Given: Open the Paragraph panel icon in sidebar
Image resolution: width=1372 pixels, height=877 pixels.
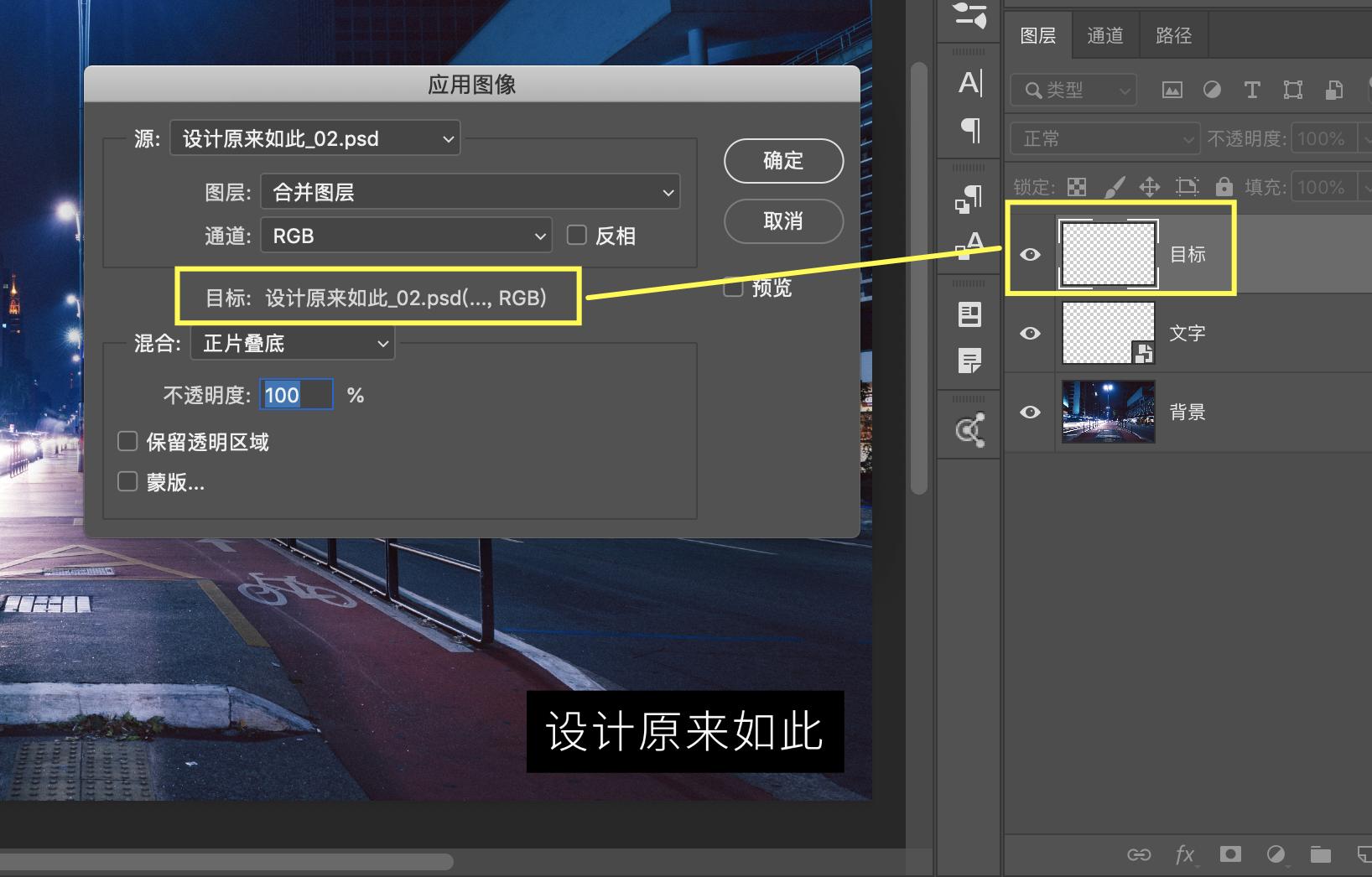Looking at the screenshot, I should point(969,130).
